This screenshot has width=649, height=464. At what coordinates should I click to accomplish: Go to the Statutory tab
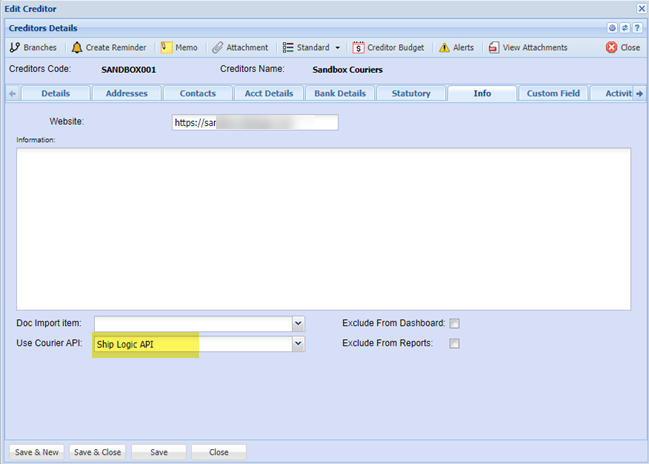(x=411, y=93)
